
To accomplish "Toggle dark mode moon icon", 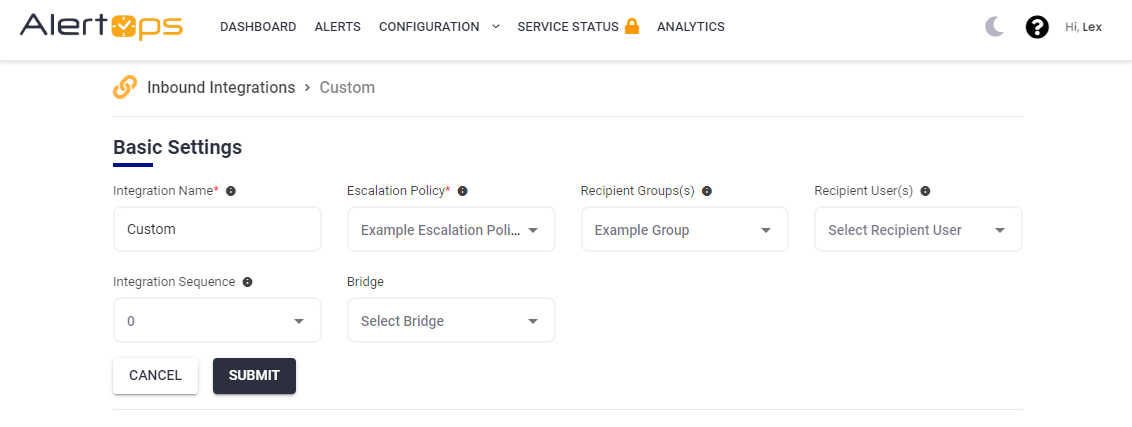I will 994,27.
